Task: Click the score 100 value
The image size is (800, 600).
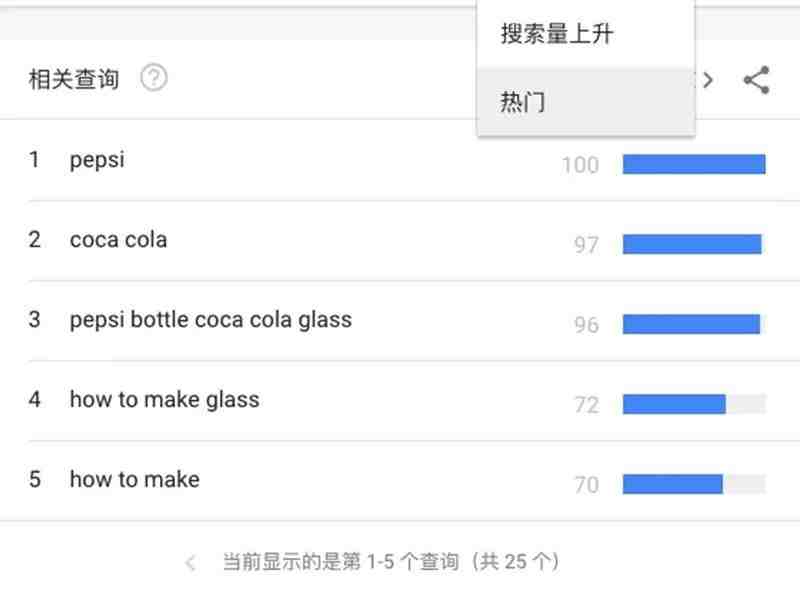Action: point(580,165)
